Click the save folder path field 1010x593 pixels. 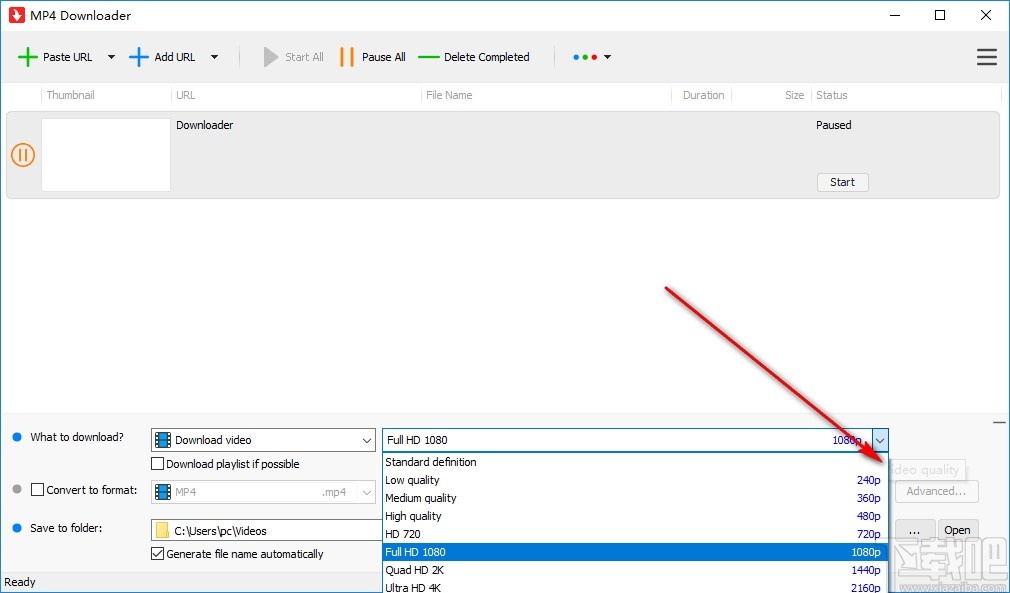(267, 531)
